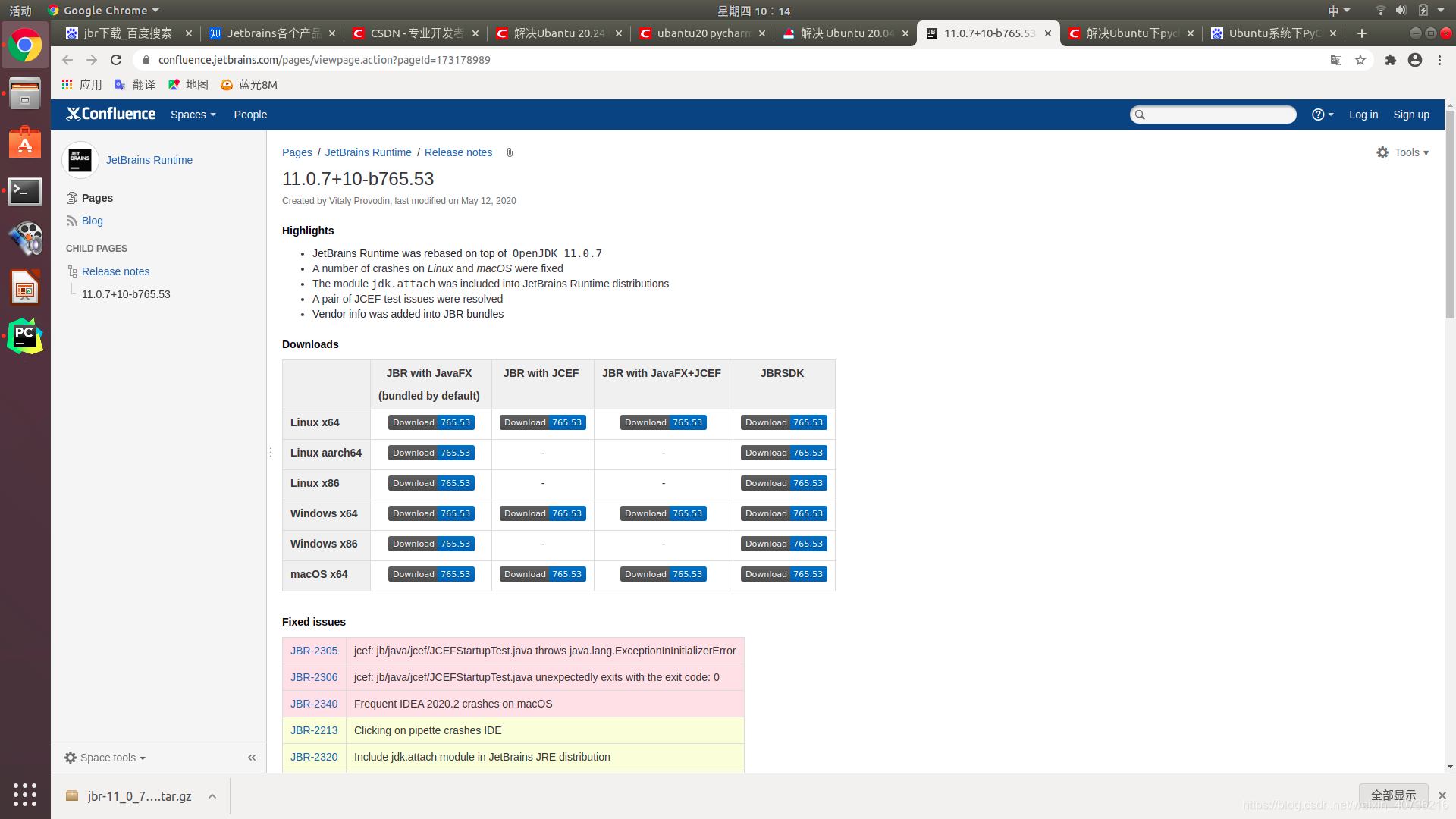The height and width of the screenshot is (819, 1456).
Task: Open Chrome three-dot menu
Action: [1439, 60]
